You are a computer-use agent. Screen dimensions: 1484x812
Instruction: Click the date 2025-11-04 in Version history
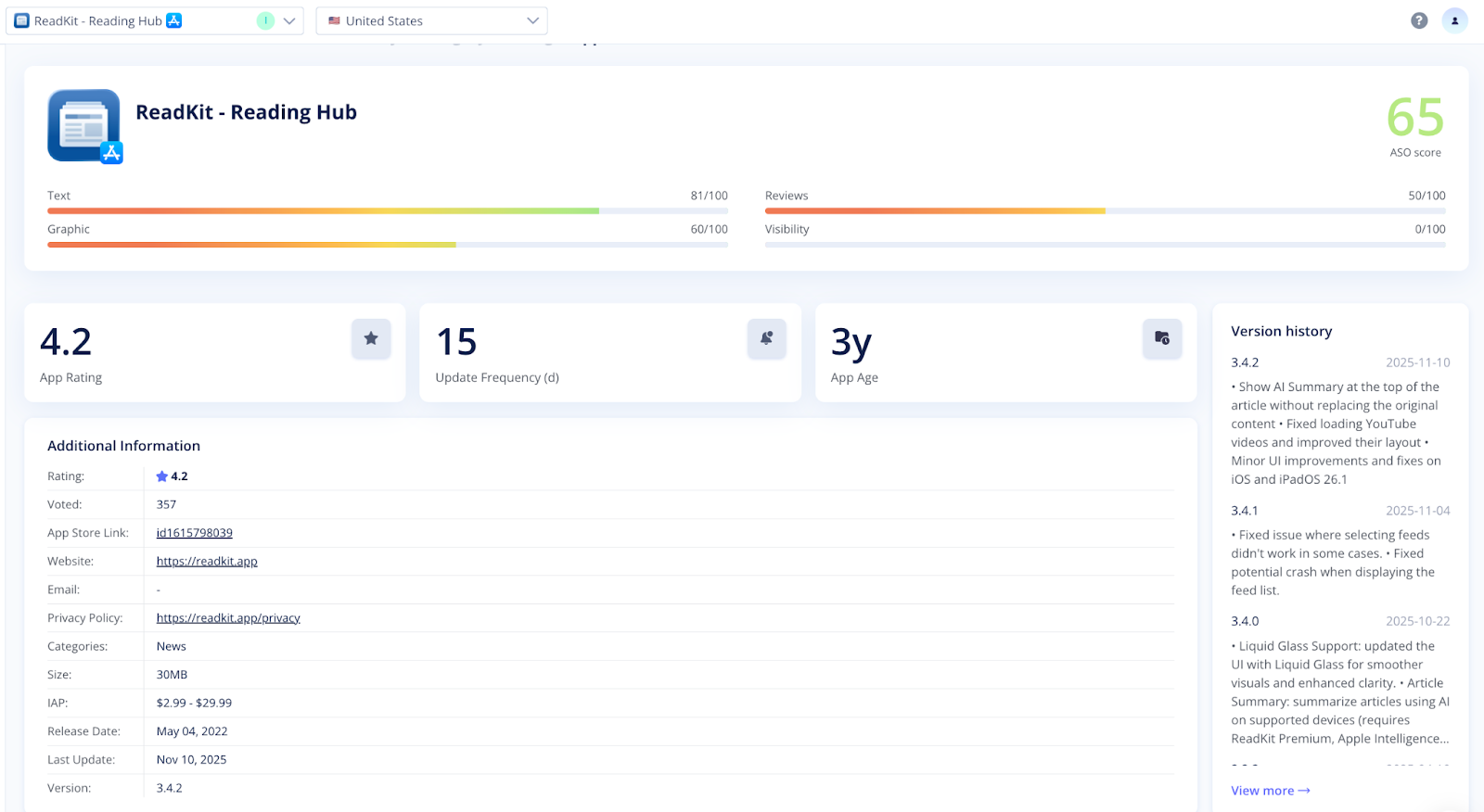1418,511
